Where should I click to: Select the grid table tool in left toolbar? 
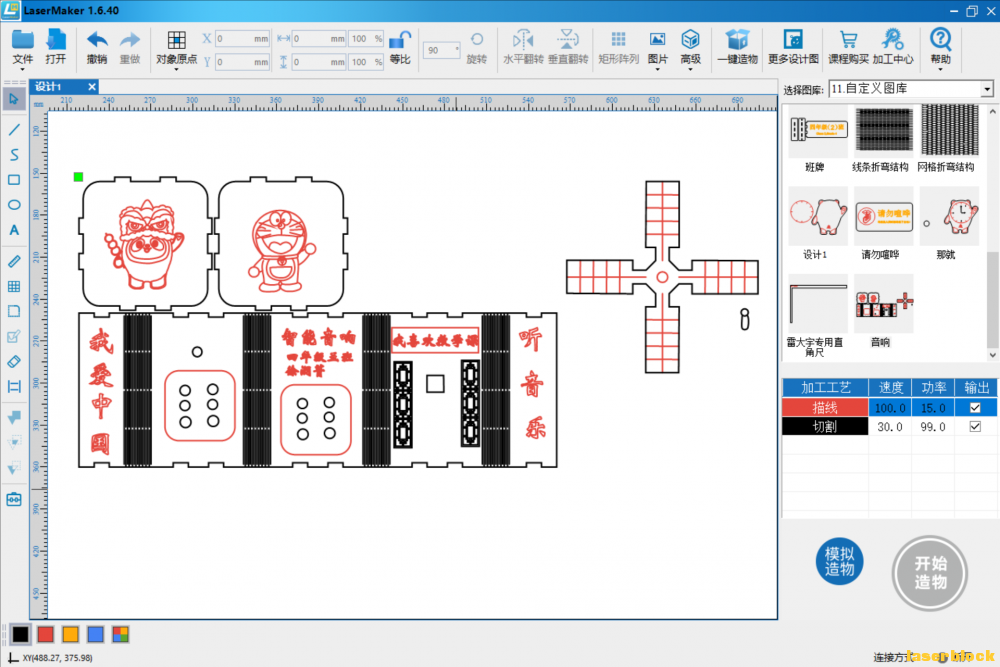coord(14,286)
